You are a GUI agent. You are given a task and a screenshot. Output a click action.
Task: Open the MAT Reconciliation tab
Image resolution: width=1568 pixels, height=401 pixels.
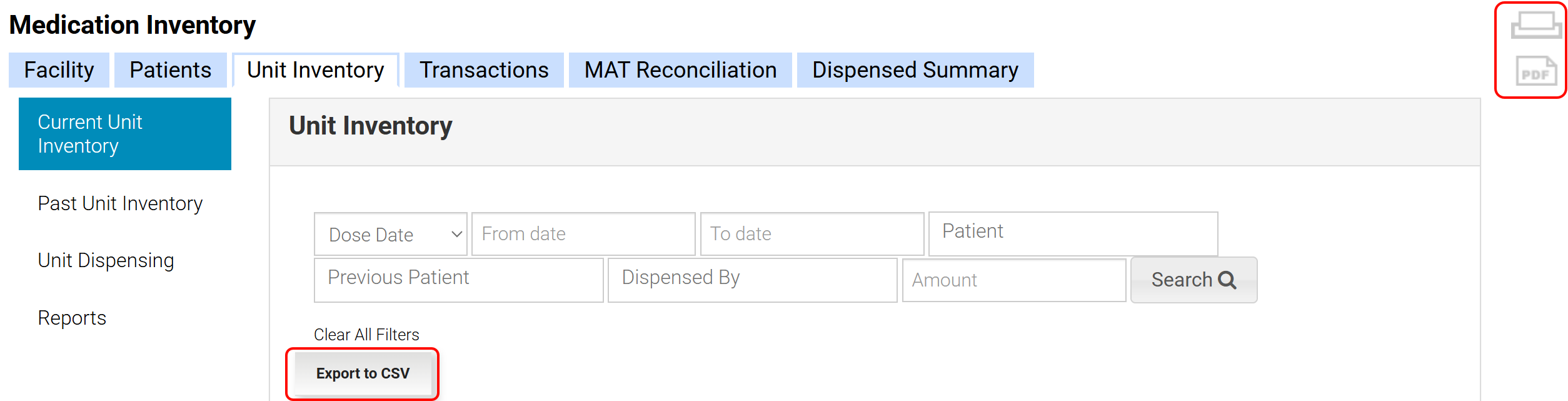click(680, 70)
